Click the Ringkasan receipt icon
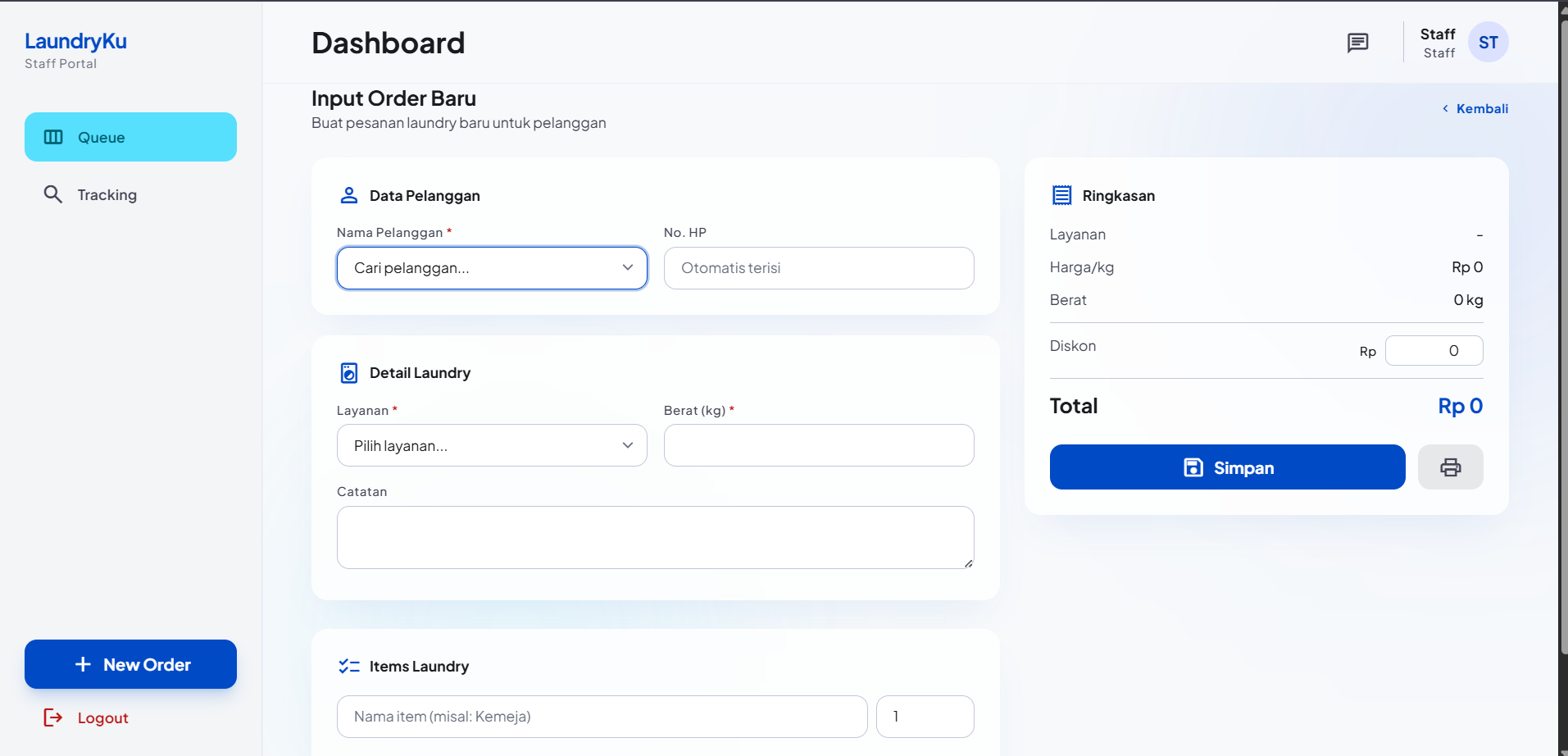This screenshot has width=1568, height=756. point(1062,195)
